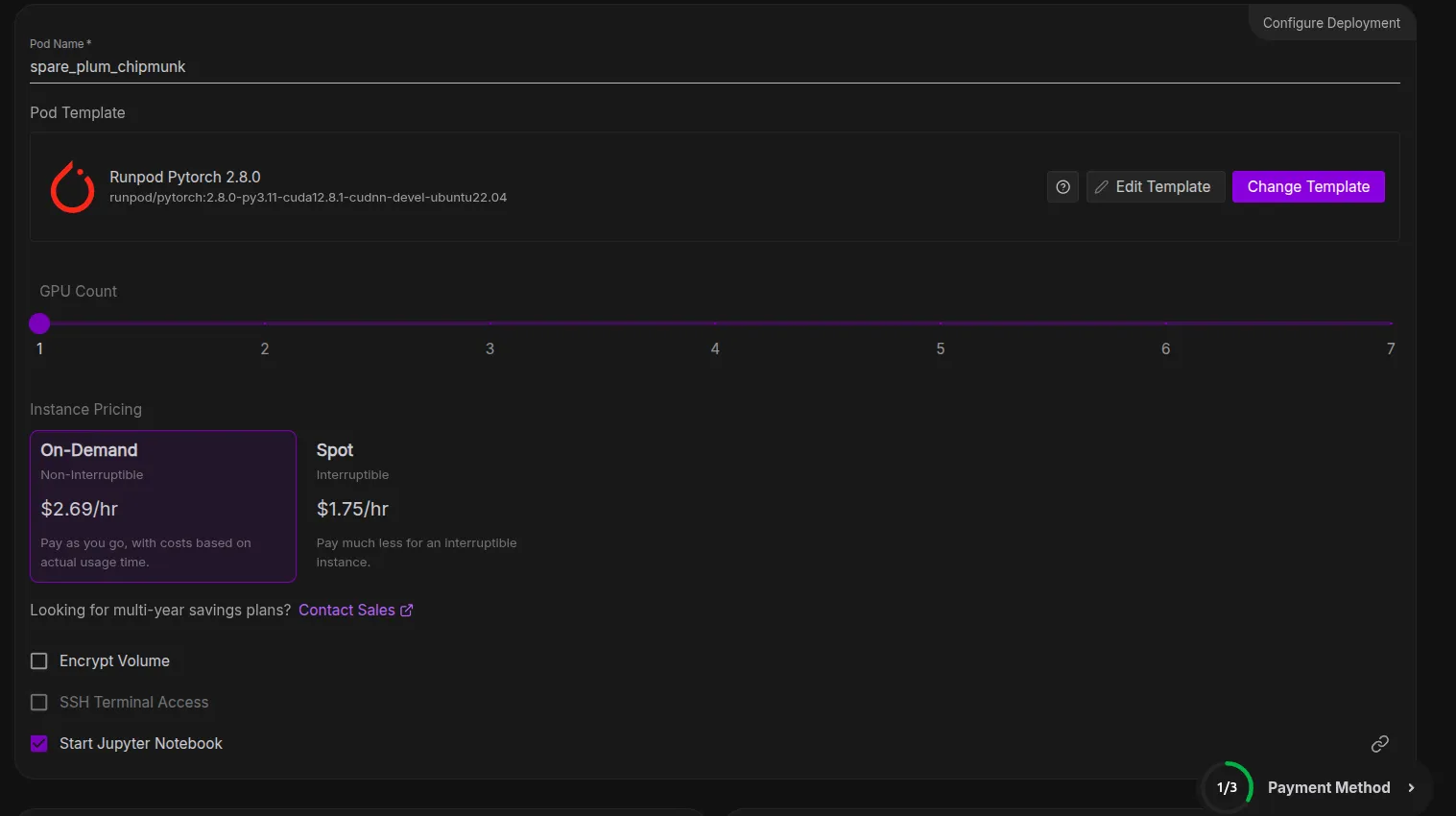
Task: Click GPU Count slider mark 7
Action: click(x=1390, y=324)
